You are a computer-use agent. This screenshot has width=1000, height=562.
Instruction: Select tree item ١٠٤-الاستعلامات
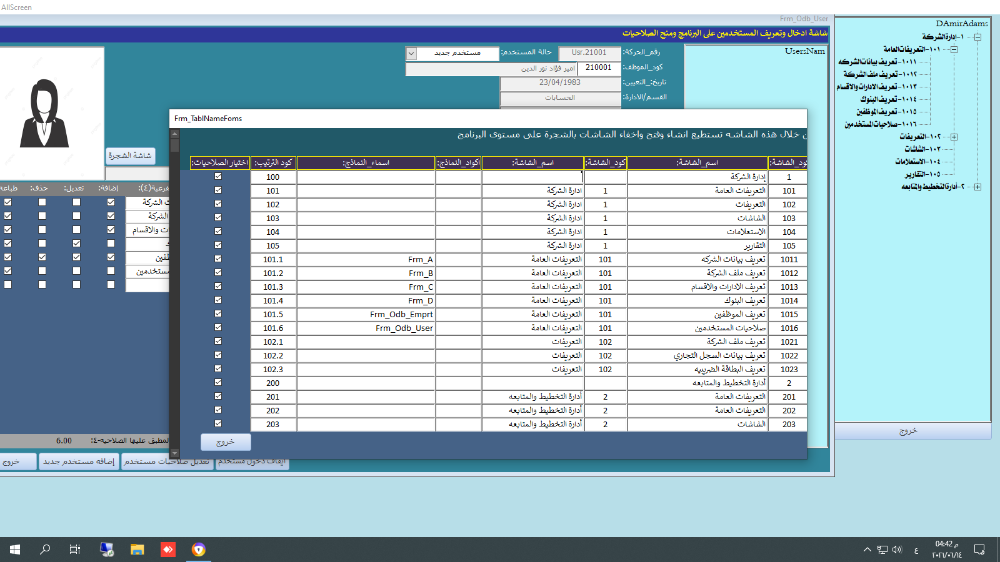pyautogui.click(x=917, y=161)
